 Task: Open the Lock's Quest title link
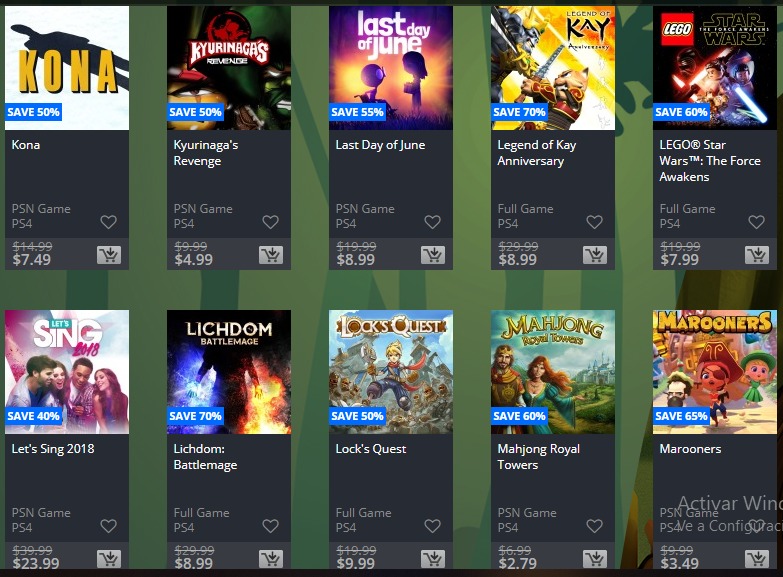click(371, 449)
